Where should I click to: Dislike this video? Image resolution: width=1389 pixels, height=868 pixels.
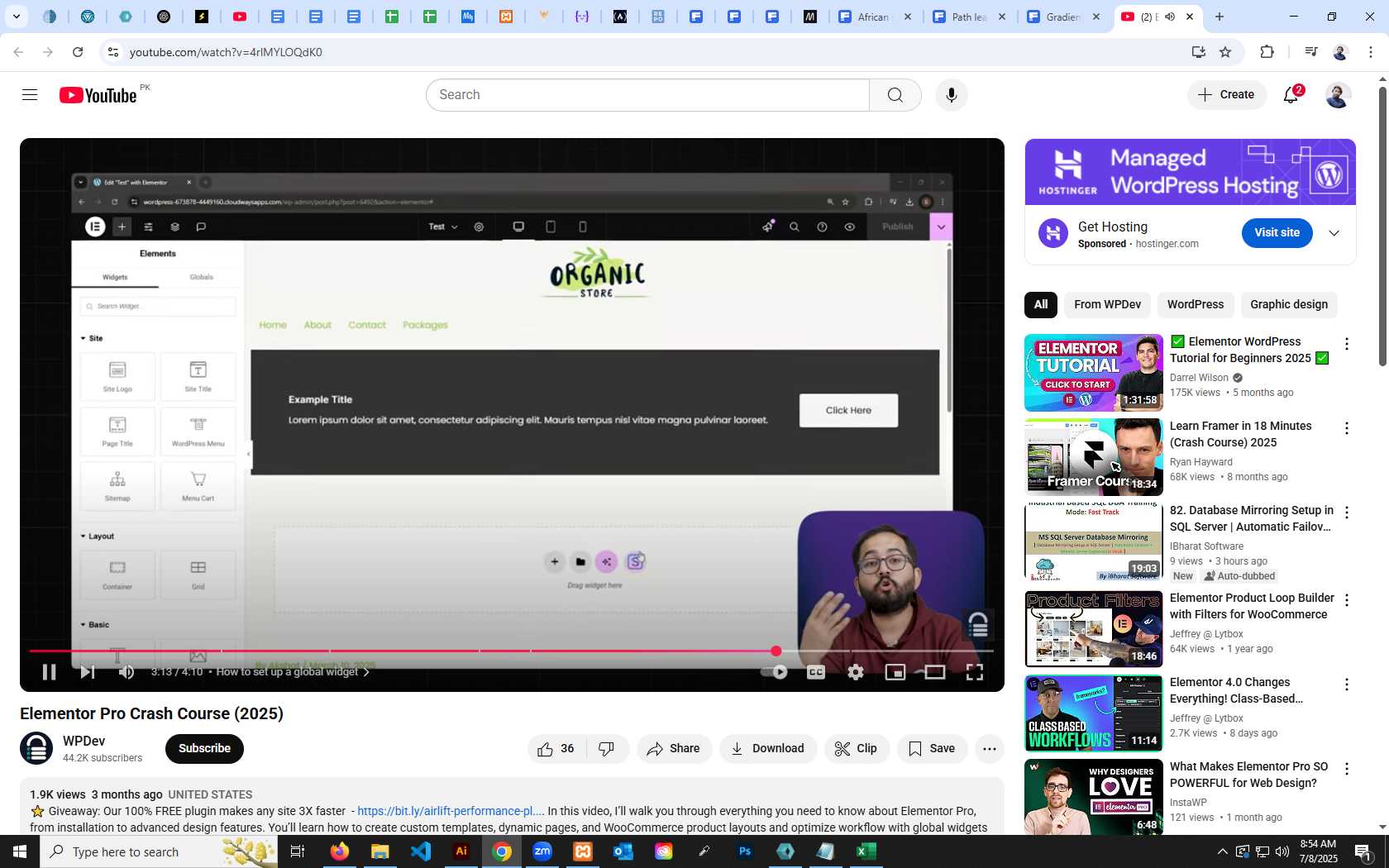pos(607,749)
